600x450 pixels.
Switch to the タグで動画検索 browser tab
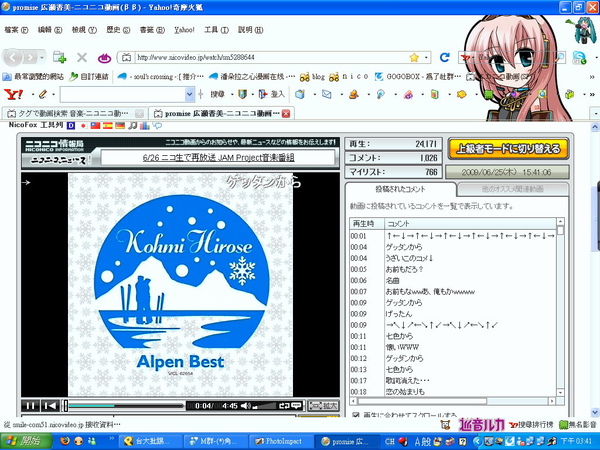point(75,114)
